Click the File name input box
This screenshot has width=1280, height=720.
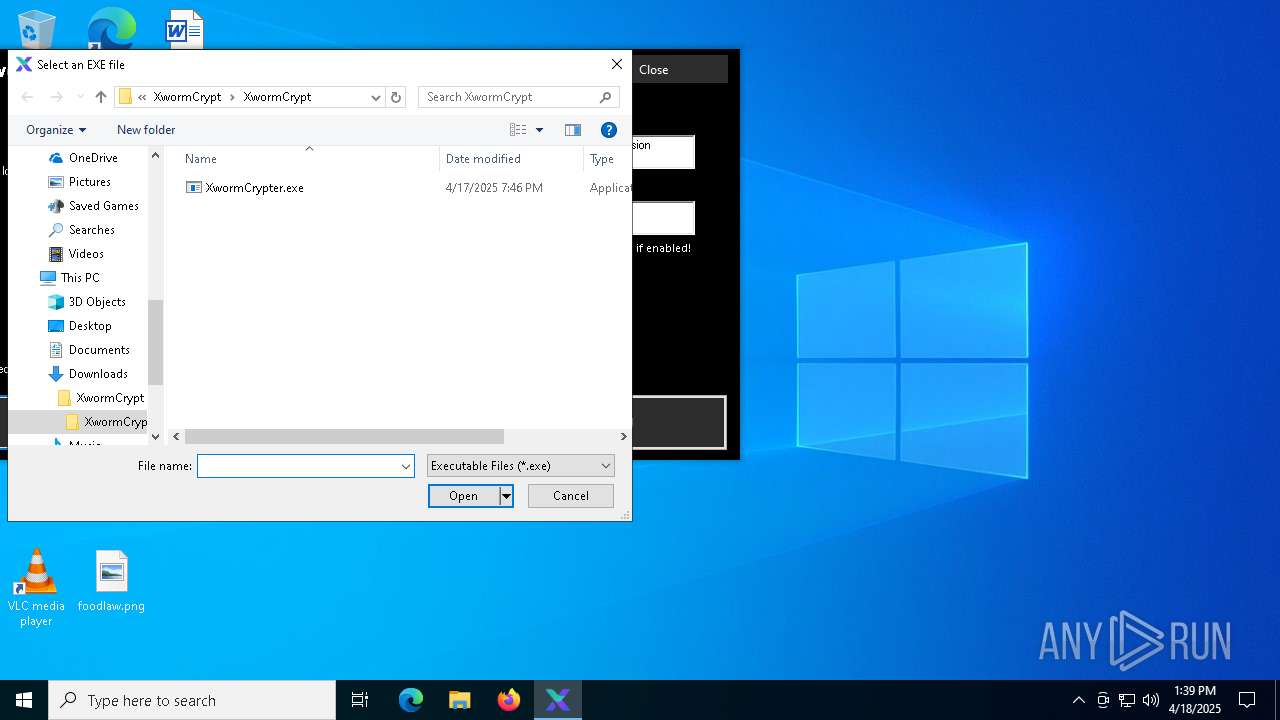click(298, 466)
